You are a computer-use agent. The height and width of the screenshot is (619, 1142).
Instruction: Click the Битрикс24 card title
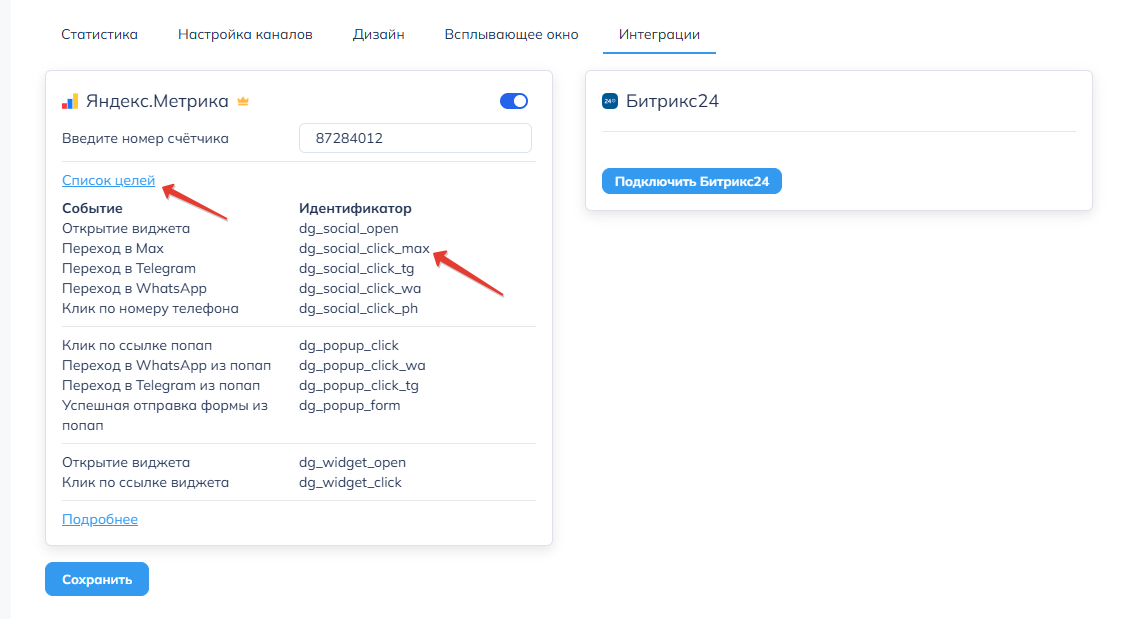(x=672, y=101)
